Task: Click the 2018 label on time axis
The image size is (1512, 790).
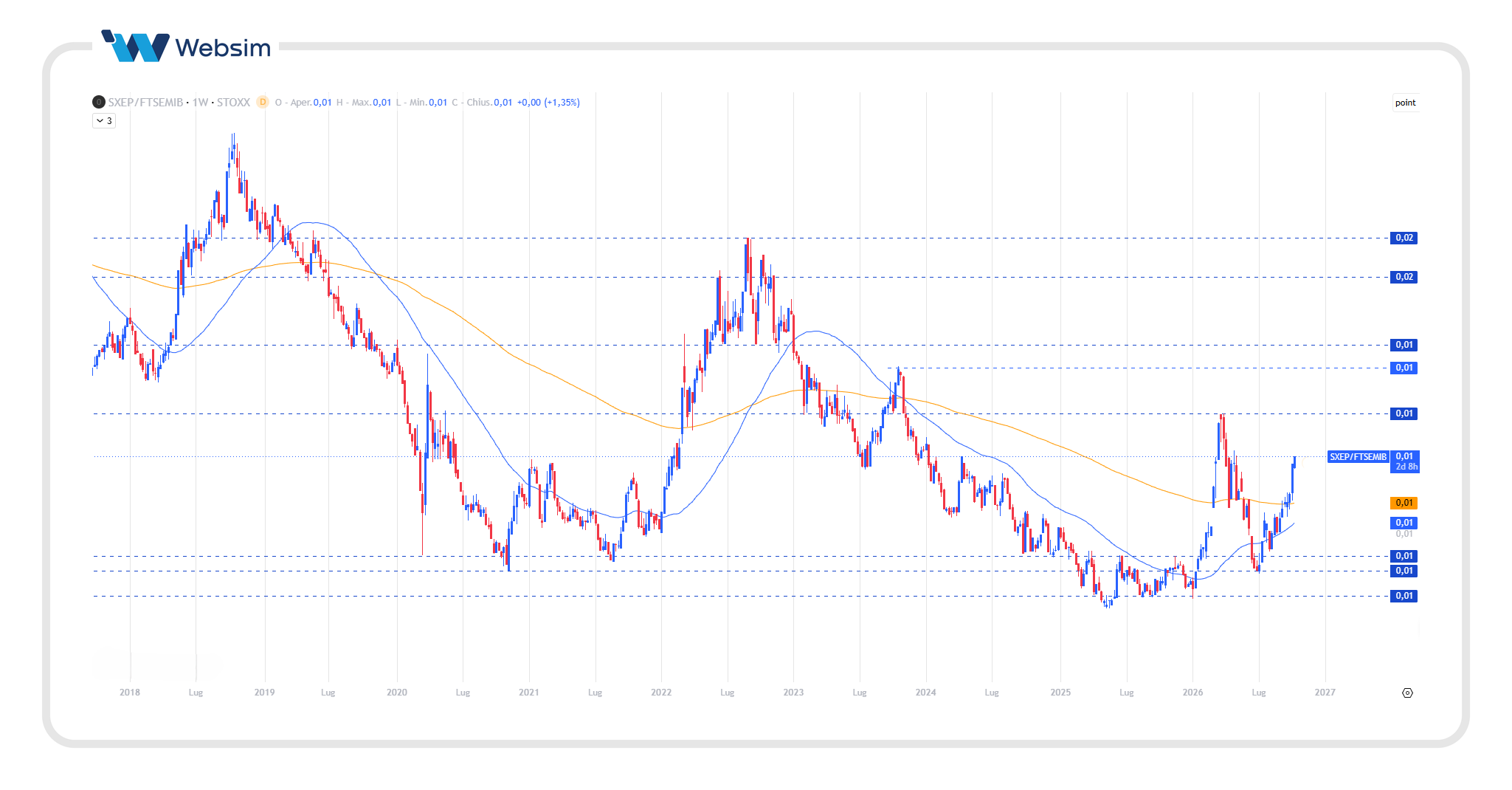Action: click(x=130, y=693)
